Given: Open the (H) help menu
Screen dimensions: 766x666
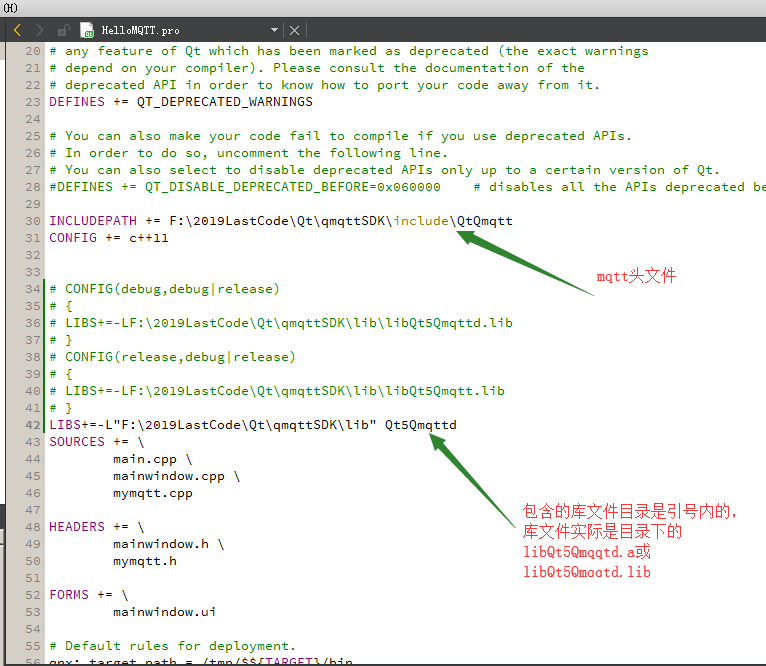Looking at the screenshot, I should 11,7.
